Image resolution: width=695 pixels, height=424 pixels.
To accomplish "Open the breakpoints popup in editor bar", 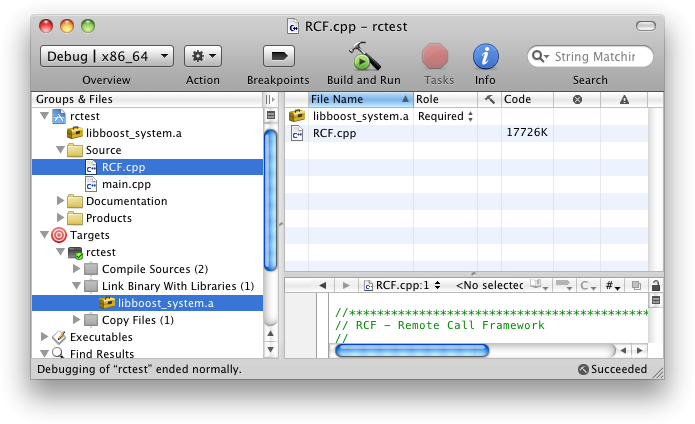I will click(x=564, y=285).
